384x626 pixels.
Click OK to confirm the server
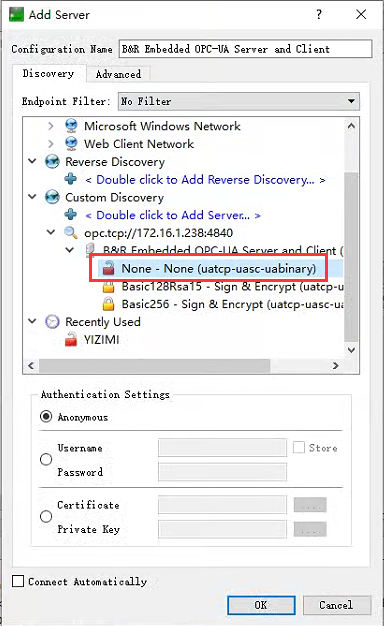pos(261,605)
